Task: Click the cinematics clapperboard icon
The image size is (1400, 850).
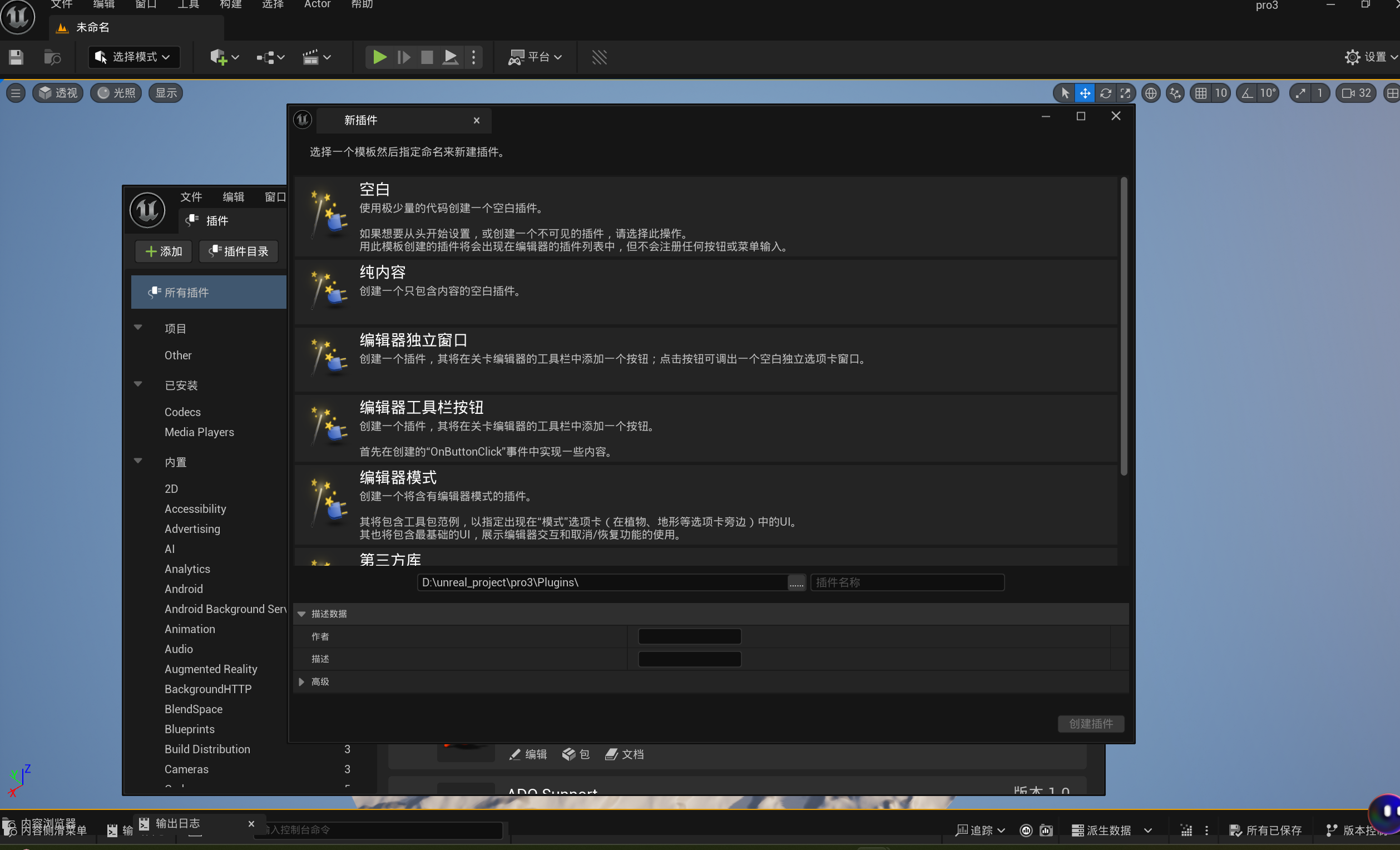Action: click(311, 57)
